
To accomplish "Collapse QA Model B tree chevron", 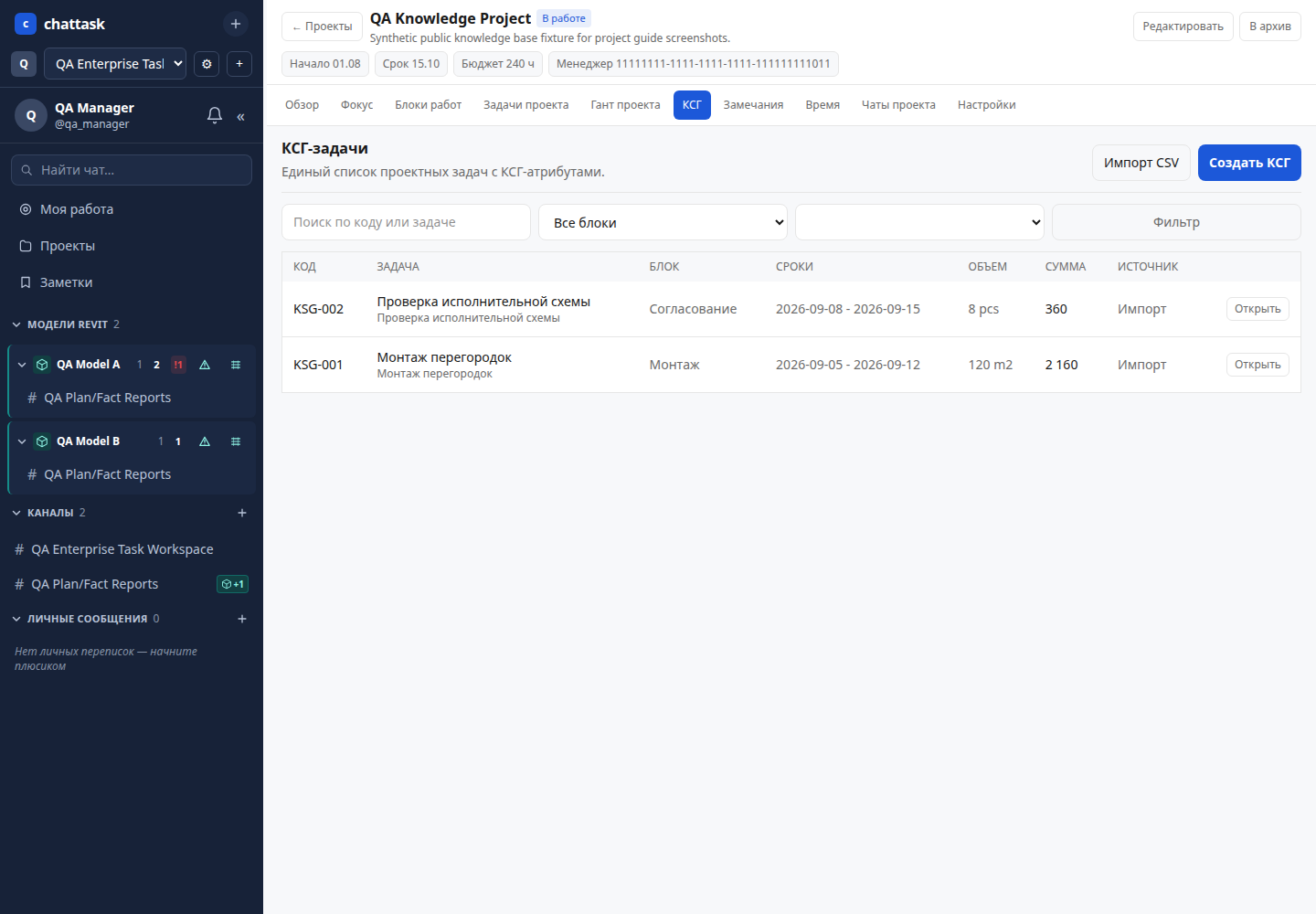I will click(22, 441).
